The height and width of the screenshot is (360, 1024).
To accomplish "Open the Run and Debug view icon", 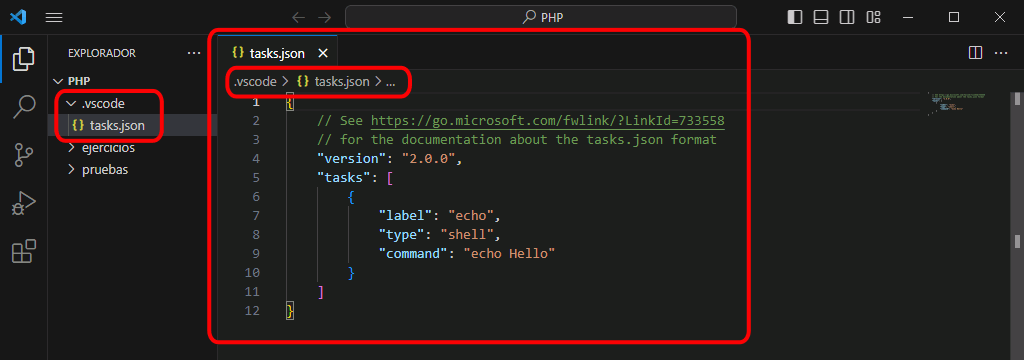I will pyautogui.click(x=24, y=203).
